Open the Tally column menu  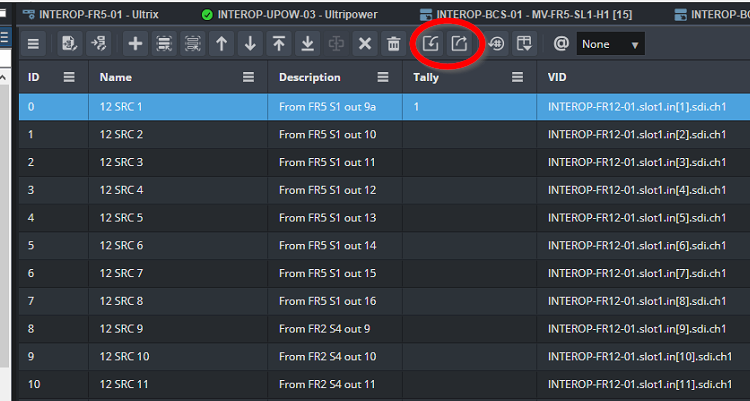[517, 77]
